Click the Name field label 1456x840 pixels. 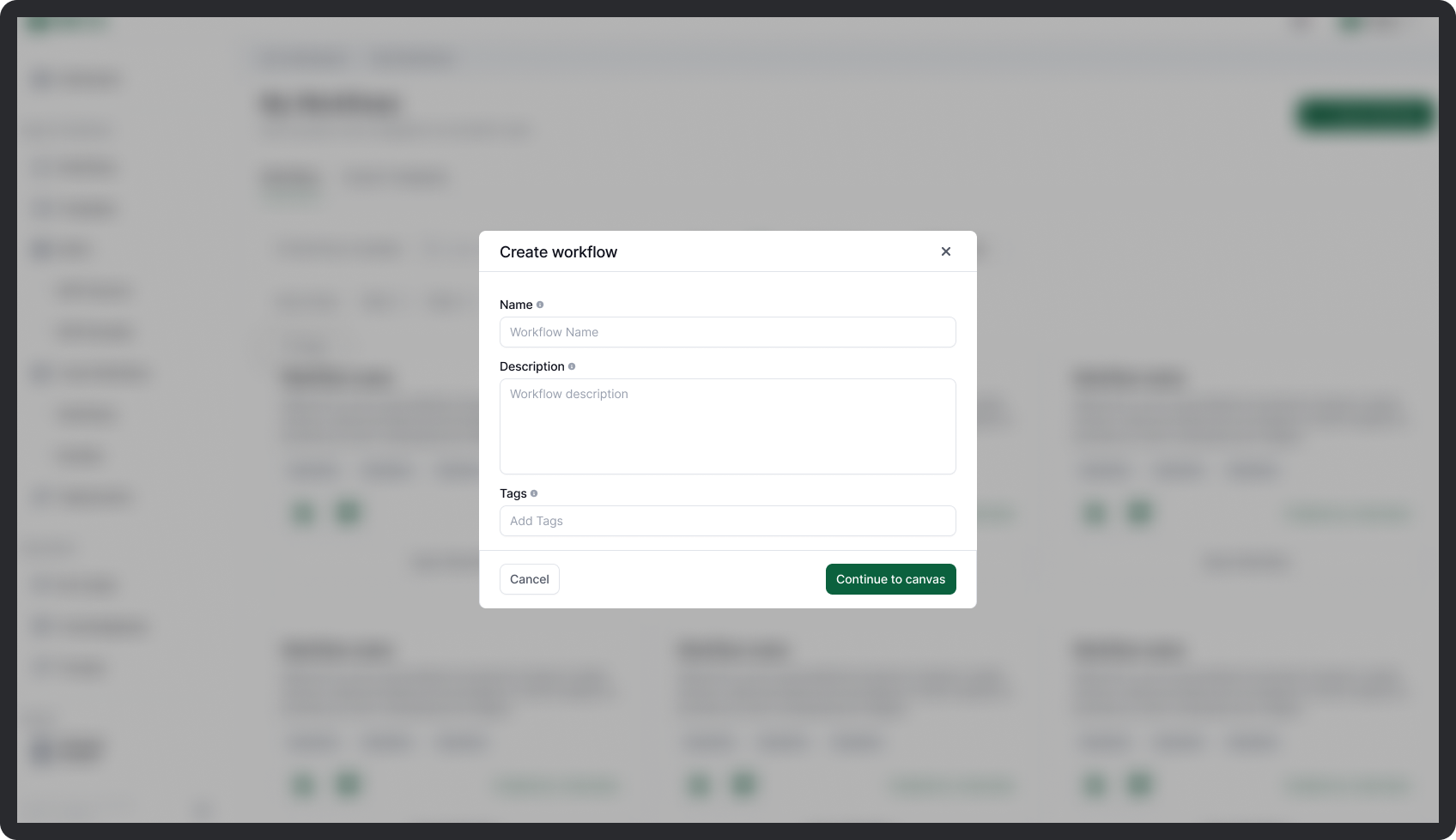(x=516, y=305)
